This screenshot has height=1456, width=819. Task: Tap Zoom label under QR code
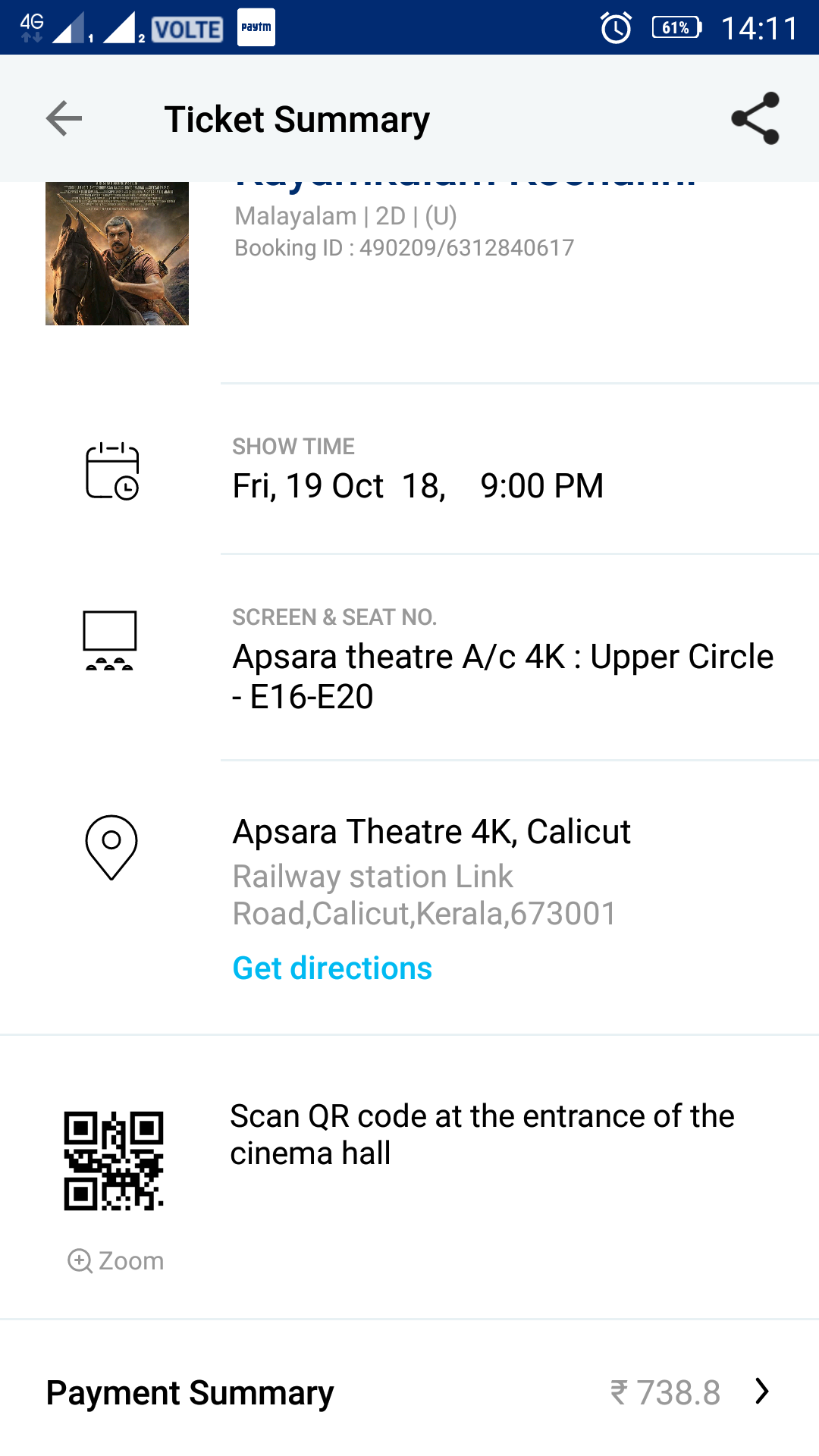point(131,1260)
